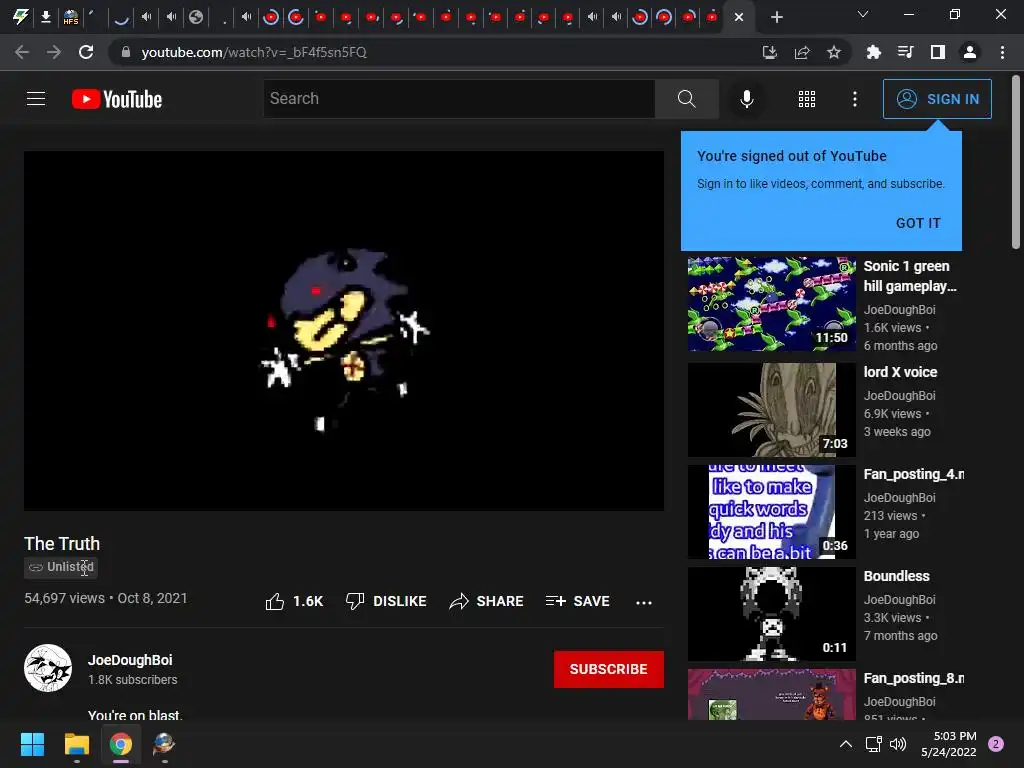Image resolution: width=1024 pixels, height=768 pixels.
Task: Switch to the globe icon tab
Action: click(x=195, y=17)
